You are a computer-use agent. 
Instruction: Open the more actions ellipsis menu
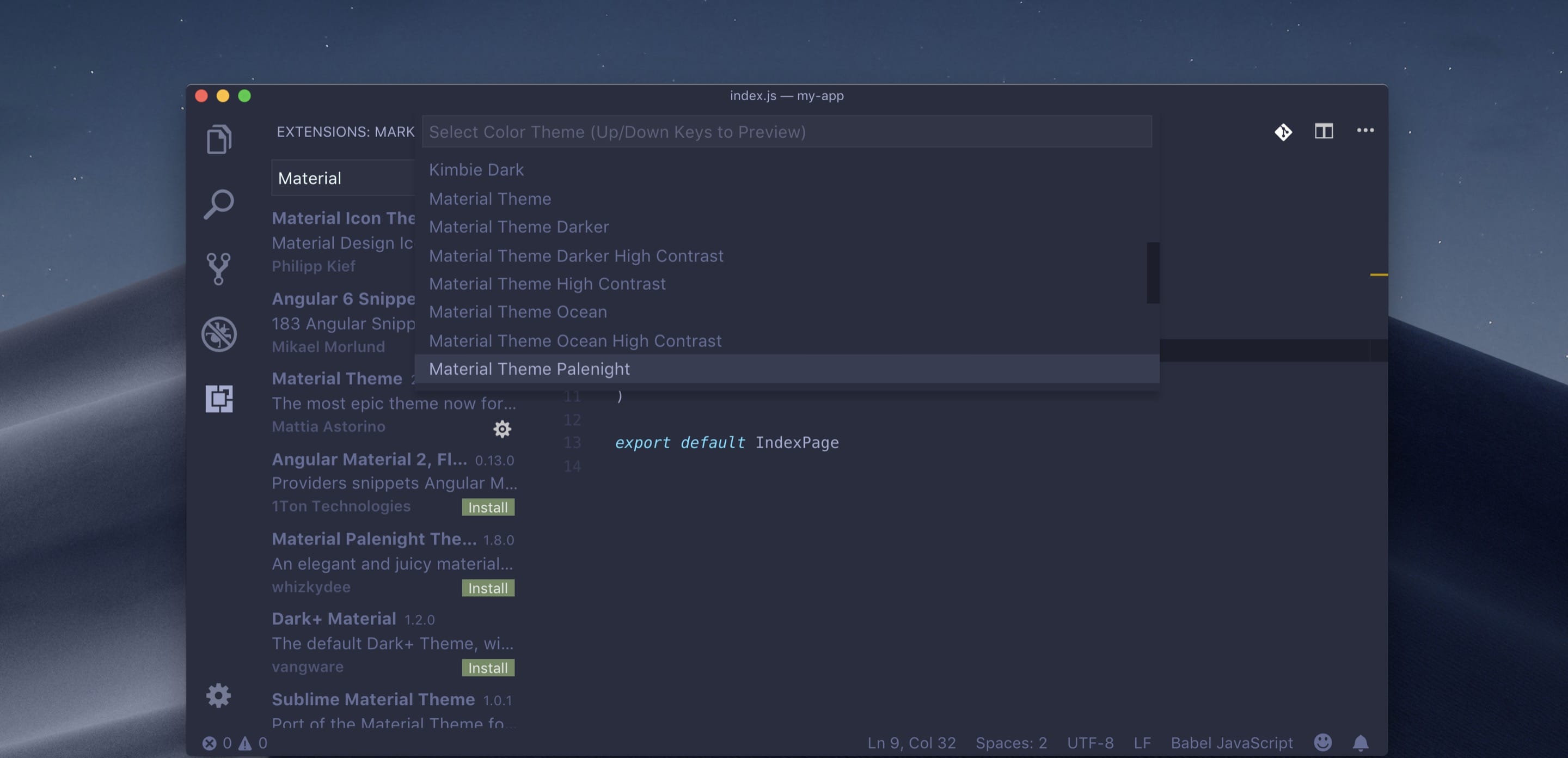pyautogui.click(x=1365, y=130)
